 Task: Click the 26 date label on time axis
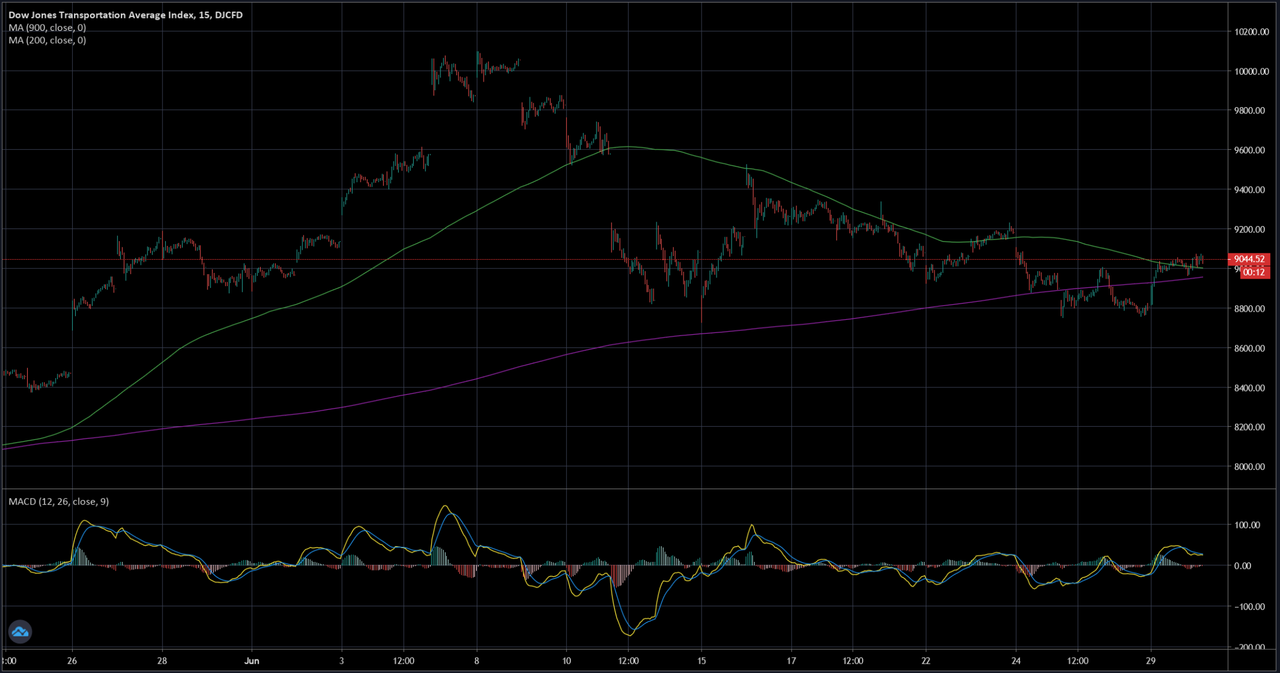(x=72, y=661)
